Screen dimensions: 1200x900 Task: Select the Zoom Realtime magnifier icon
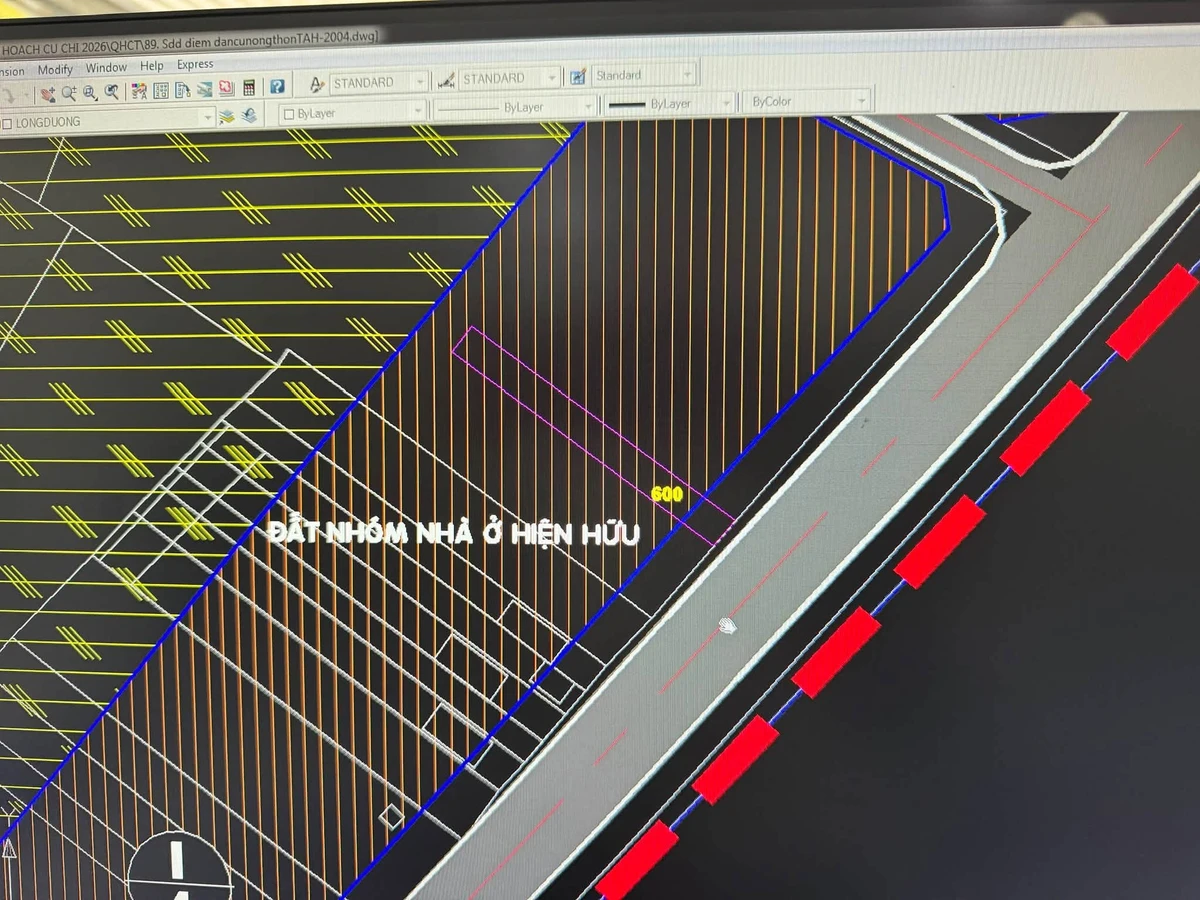coord(68,93)
